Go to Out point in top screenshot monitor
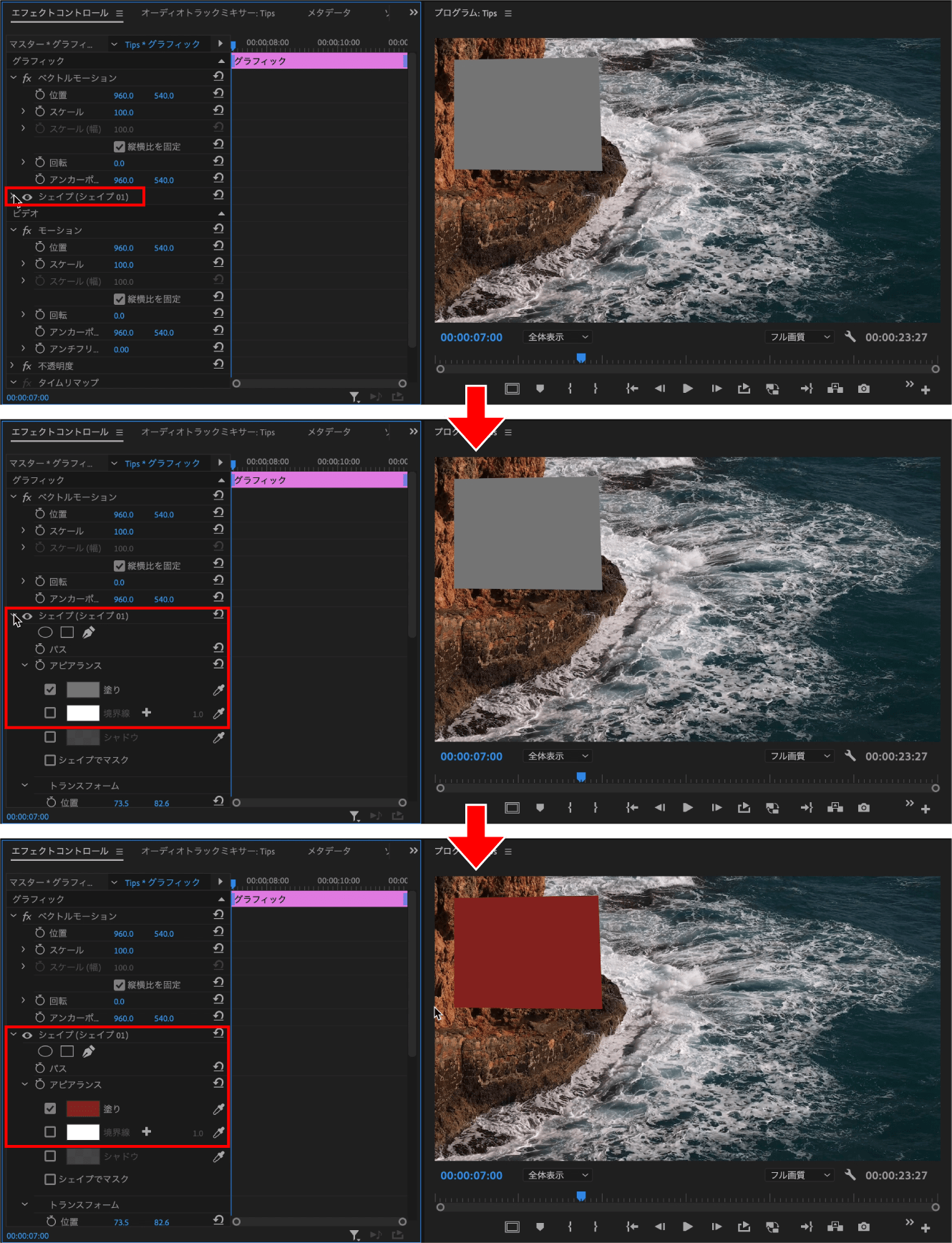The image size is (952, 1243). [x=807, y=389]
